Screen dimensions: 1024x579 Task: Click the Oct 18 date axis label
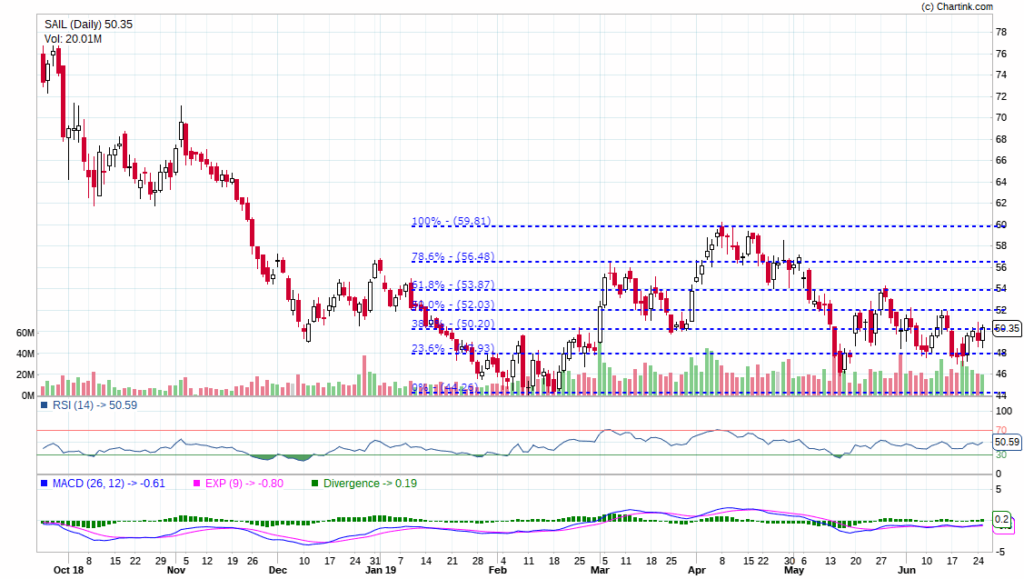pyautogui.click(x=69, y=570)
